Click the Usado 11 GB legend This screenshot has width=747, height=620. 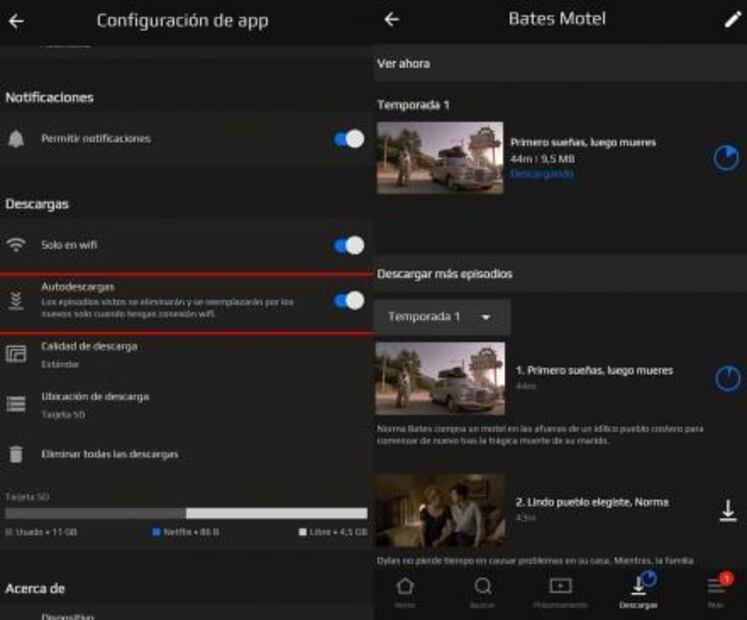point(41,532)
